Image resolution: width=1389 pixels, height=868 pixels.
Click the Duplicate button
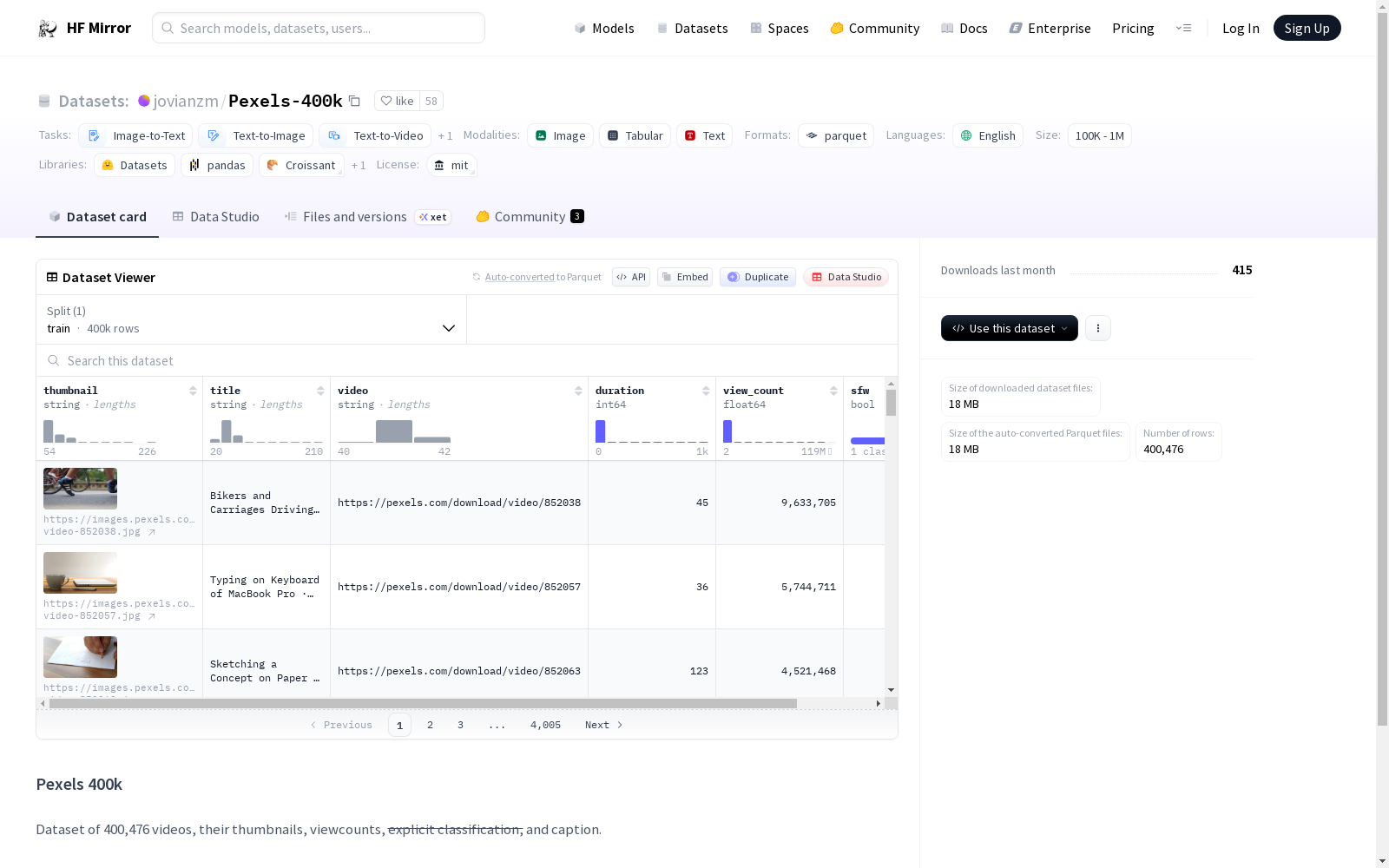tap(758, 277)
